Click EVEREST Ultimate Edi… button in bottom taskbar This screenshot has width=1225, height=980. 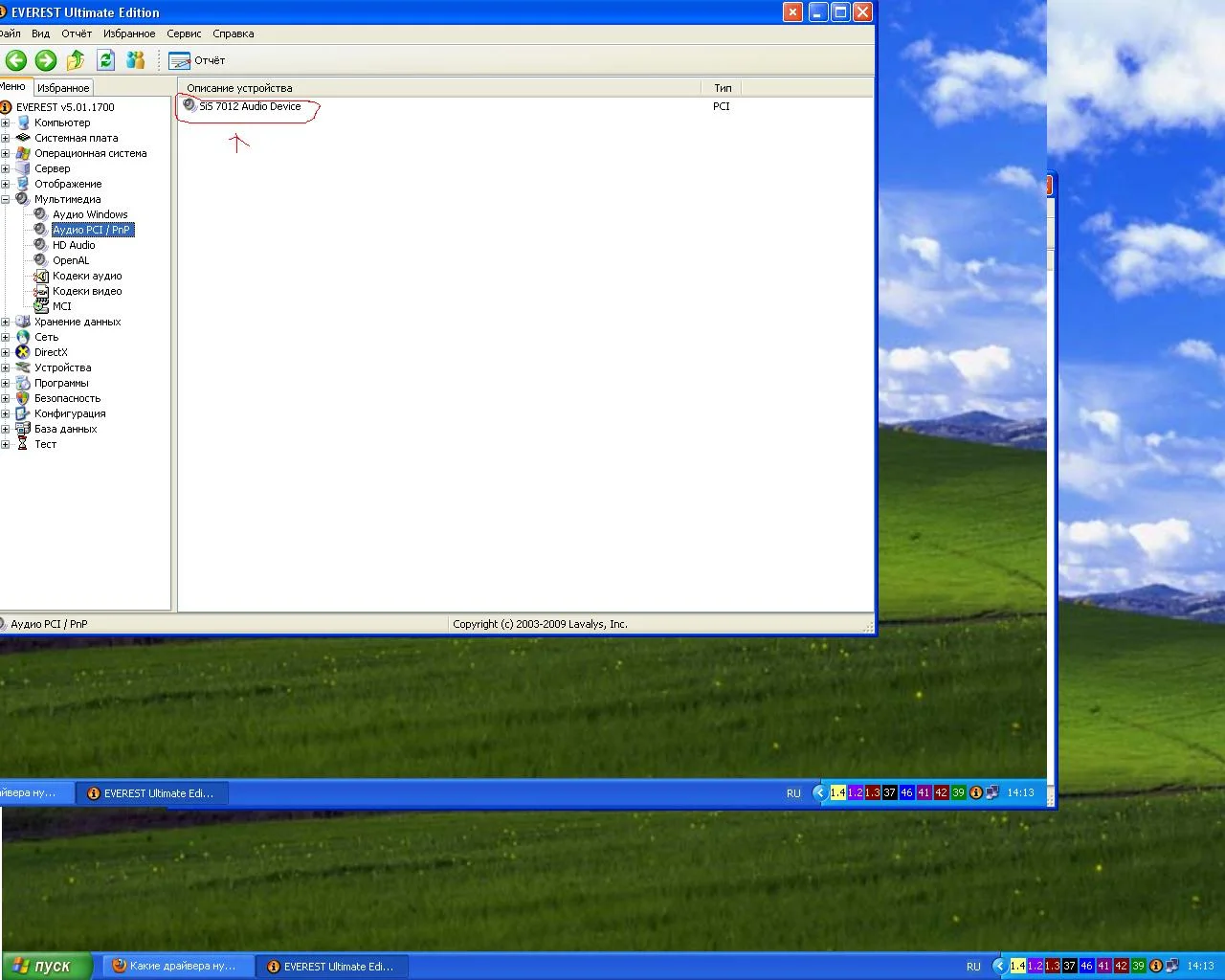pos(332,966)
